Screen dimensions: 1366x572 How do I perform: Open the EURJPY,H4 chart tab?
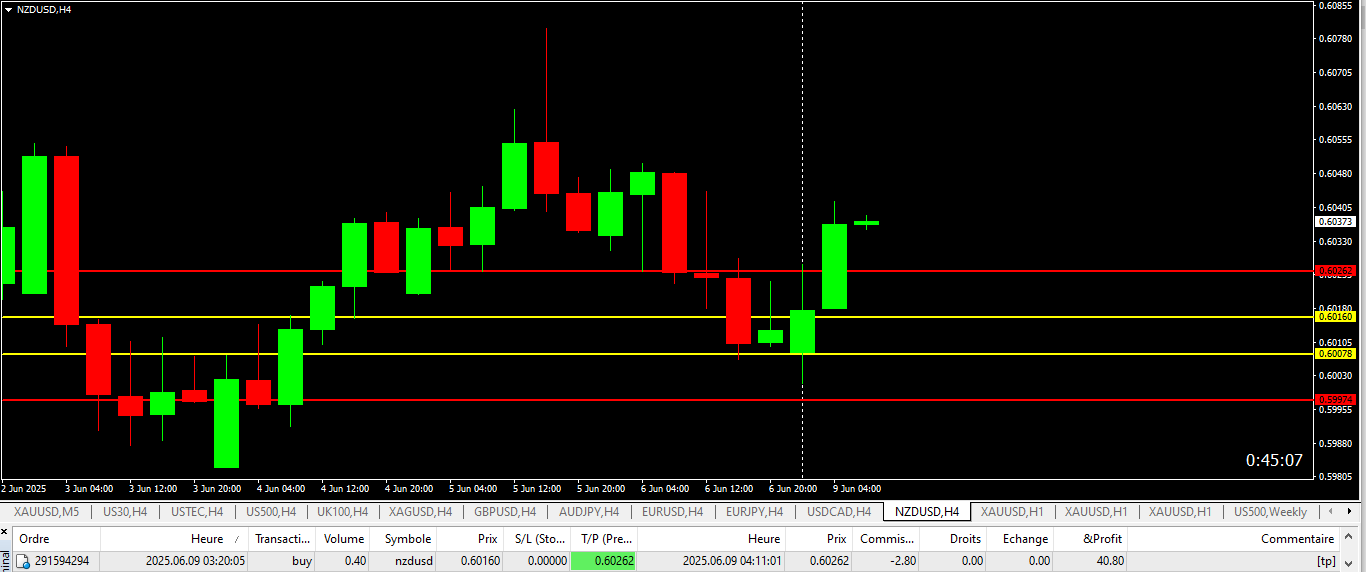coord(755,512)
